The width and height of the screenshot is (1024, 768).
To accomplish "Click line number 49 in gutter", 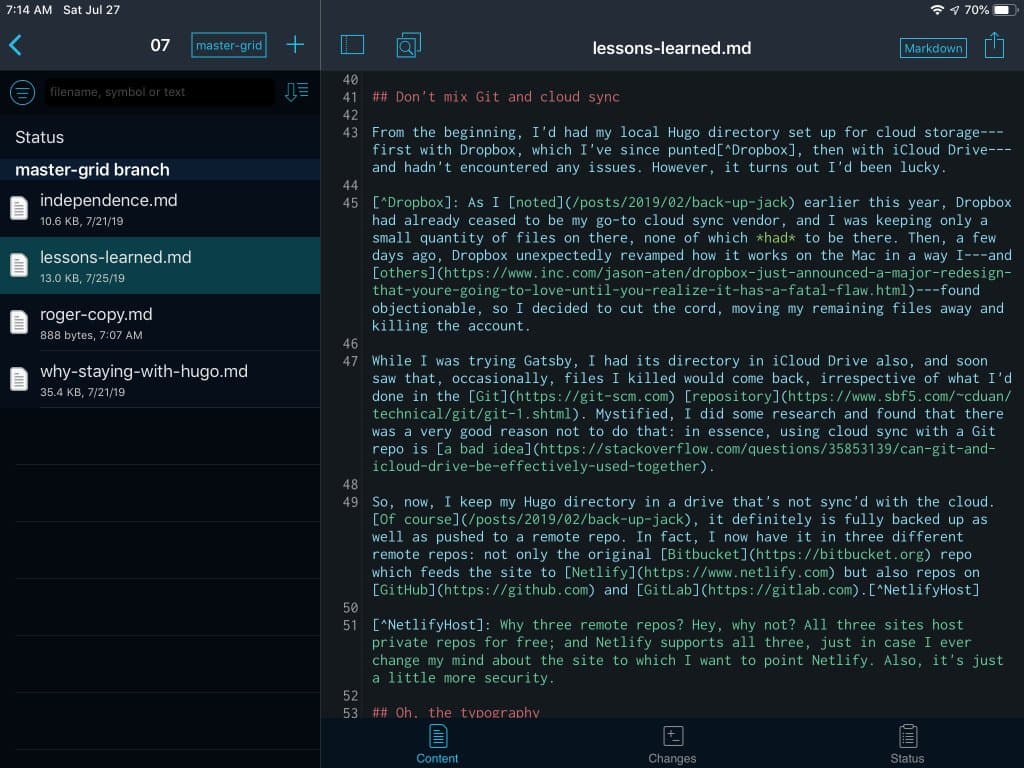I will coord(350,502).
